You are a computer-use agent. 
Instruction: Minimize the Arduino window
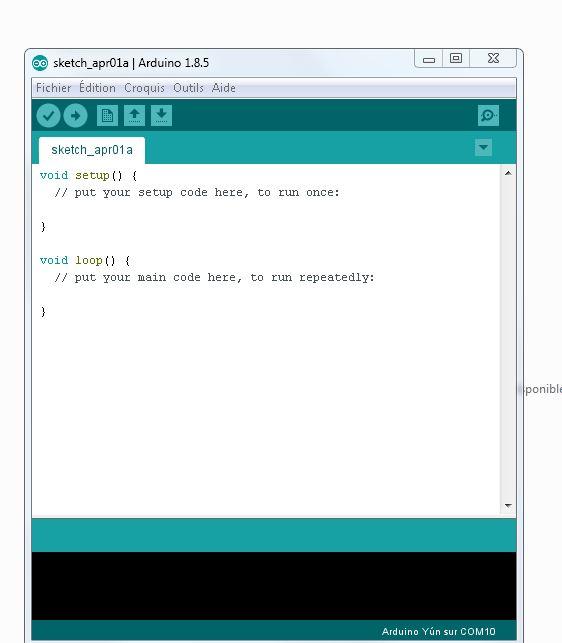click(x=429, y=59)
